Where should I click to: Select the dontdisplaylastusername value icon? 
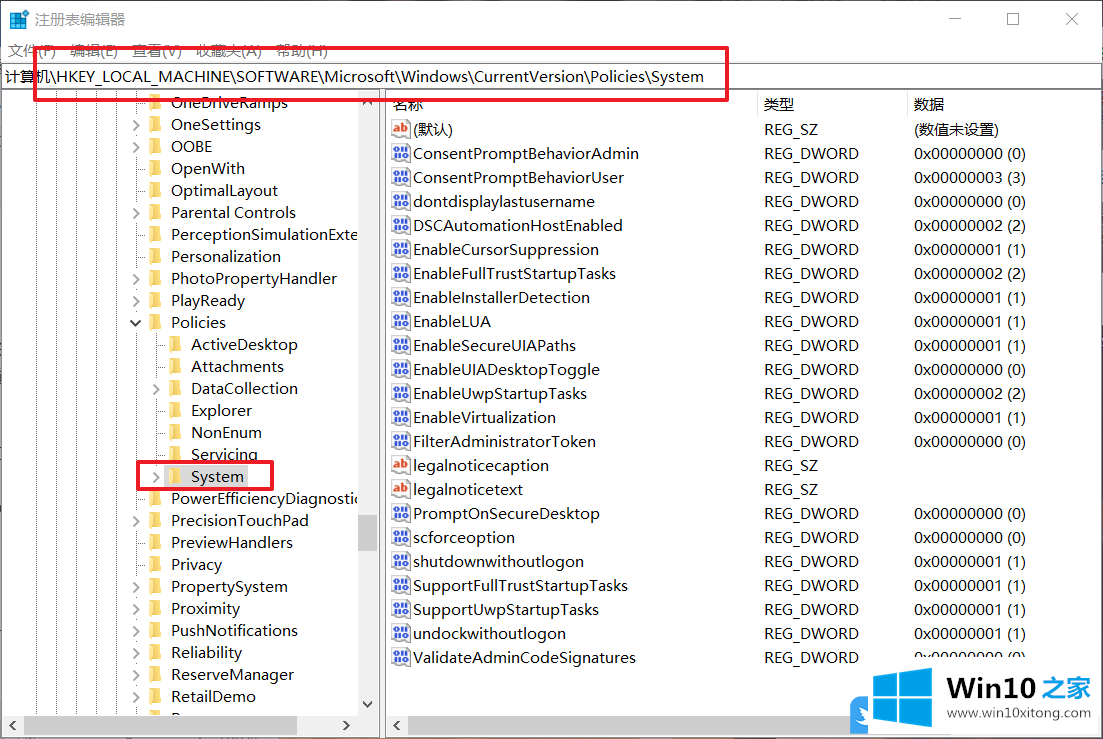click(x=401, y=201)
